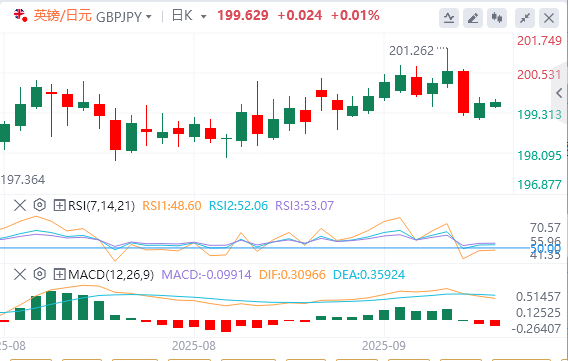Close the chart window with X

point(549,18)
